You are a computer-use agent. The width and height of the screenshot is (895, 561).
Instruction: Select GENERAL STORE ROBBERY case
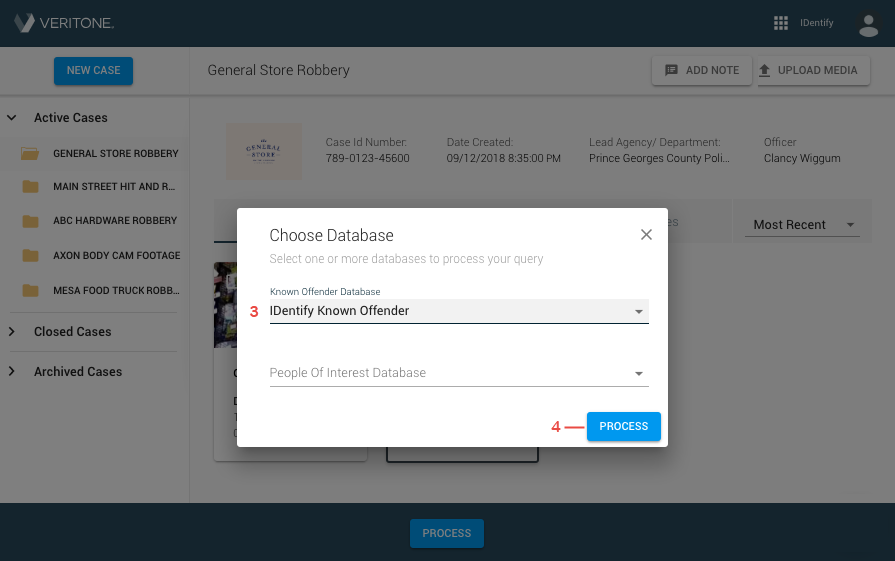click(116, 154)
